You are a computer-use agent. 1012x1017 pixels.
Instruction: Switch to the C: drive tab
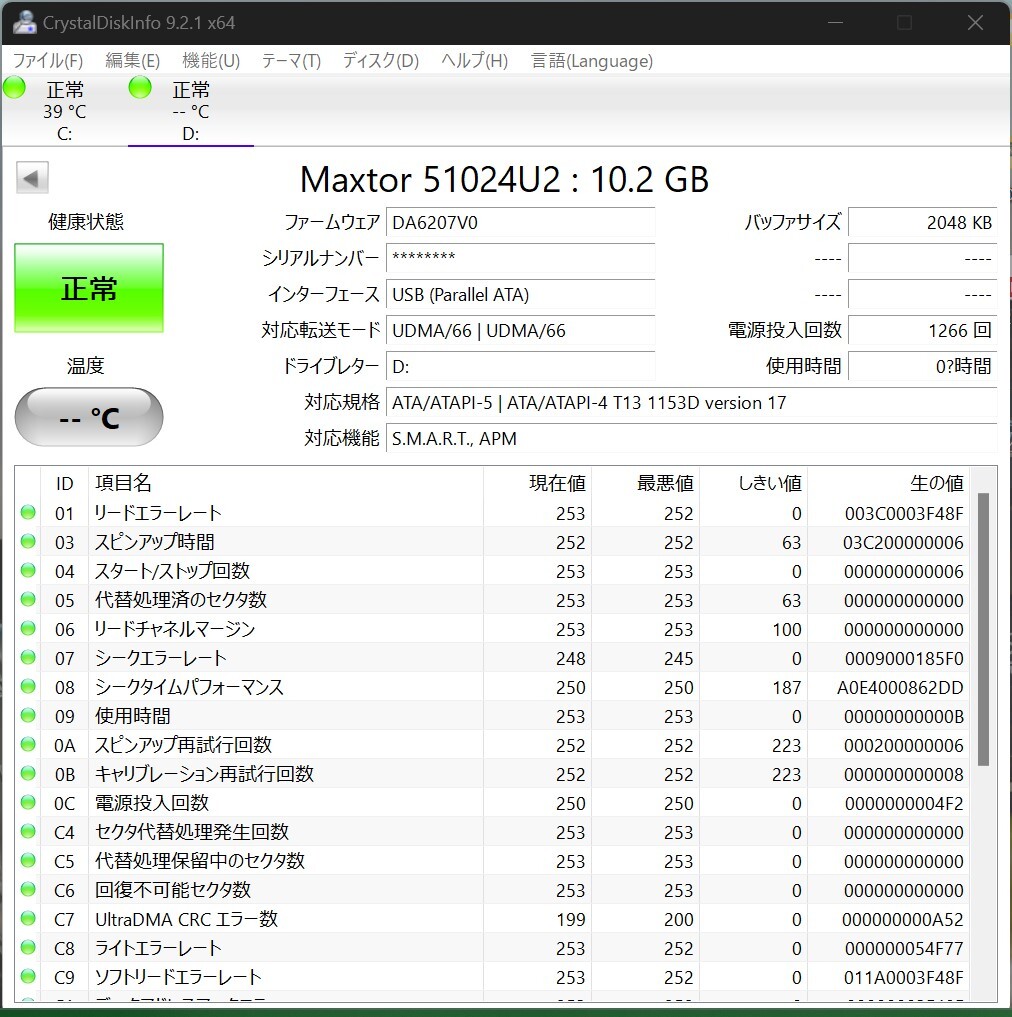(64, 110)
